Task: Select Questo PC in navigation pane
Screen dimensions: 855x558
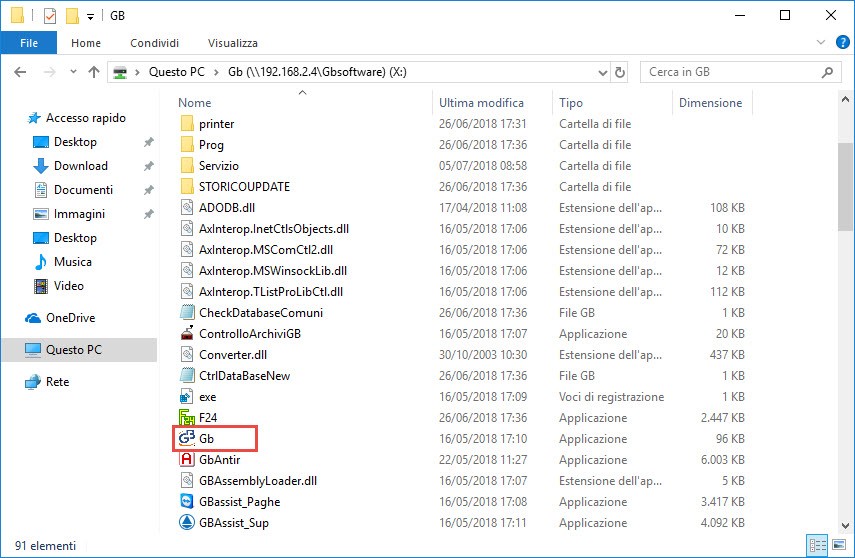Action: (74, 350)
